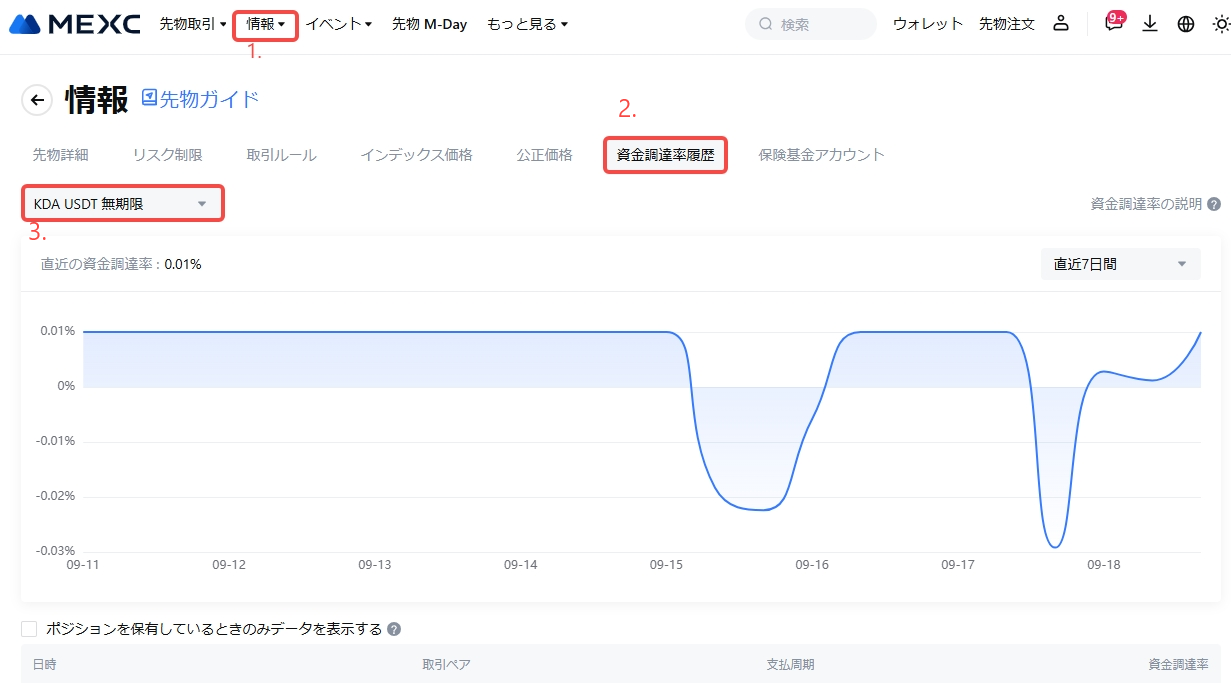The width and height of the screenshot is (1231, 683).
Task: Click the download app icon
Action: 1150,24
